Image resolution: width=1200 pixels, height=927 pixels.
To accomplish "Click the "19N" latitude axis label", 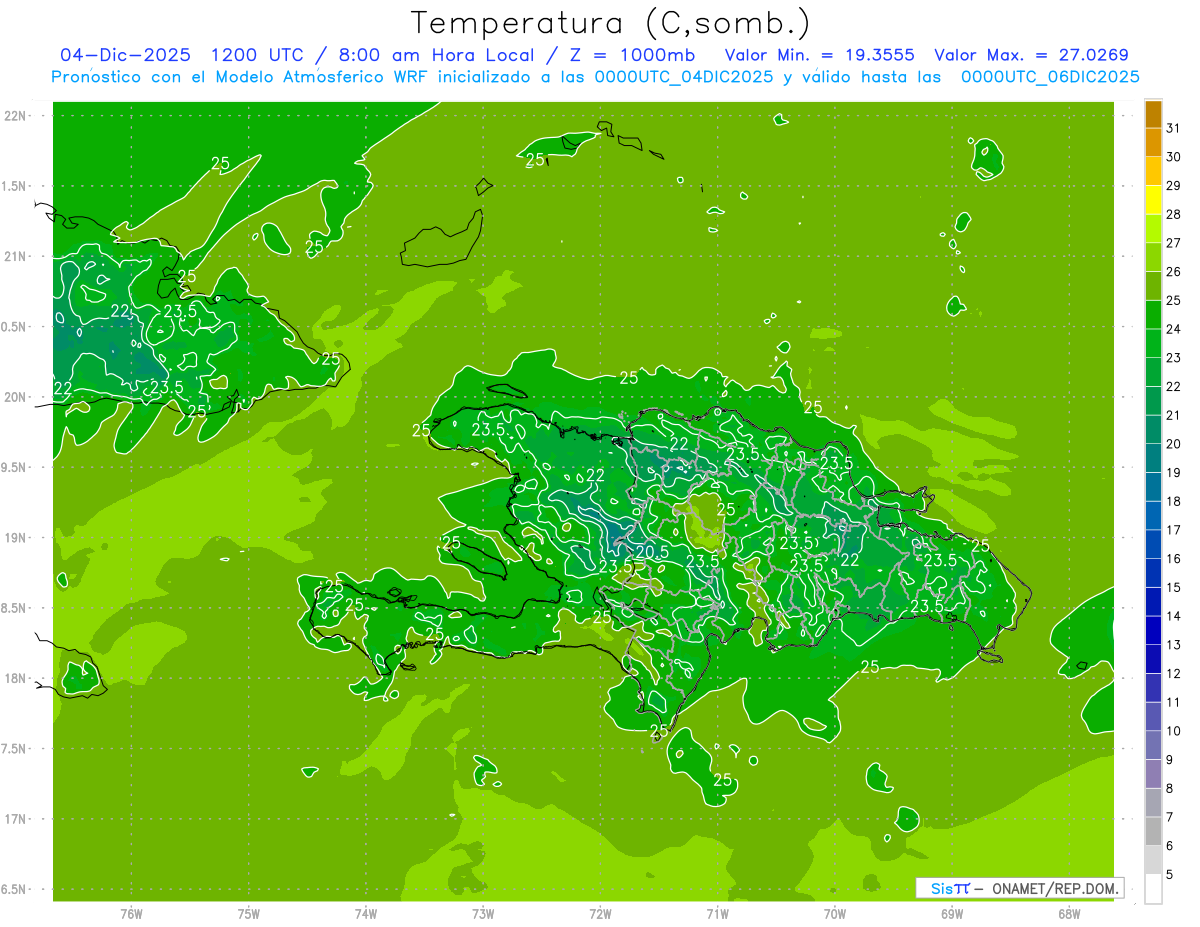I will 15,538.
